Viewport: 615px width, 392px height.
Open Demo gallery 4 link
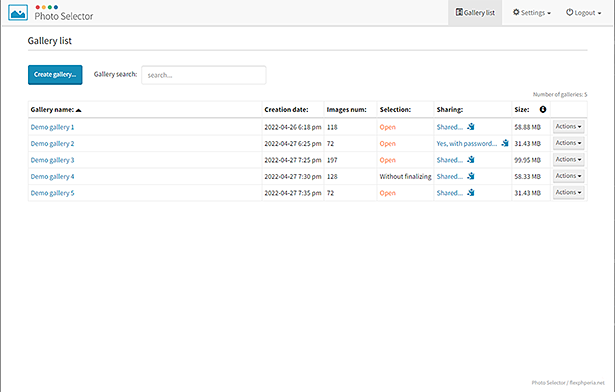coord(52,177)
